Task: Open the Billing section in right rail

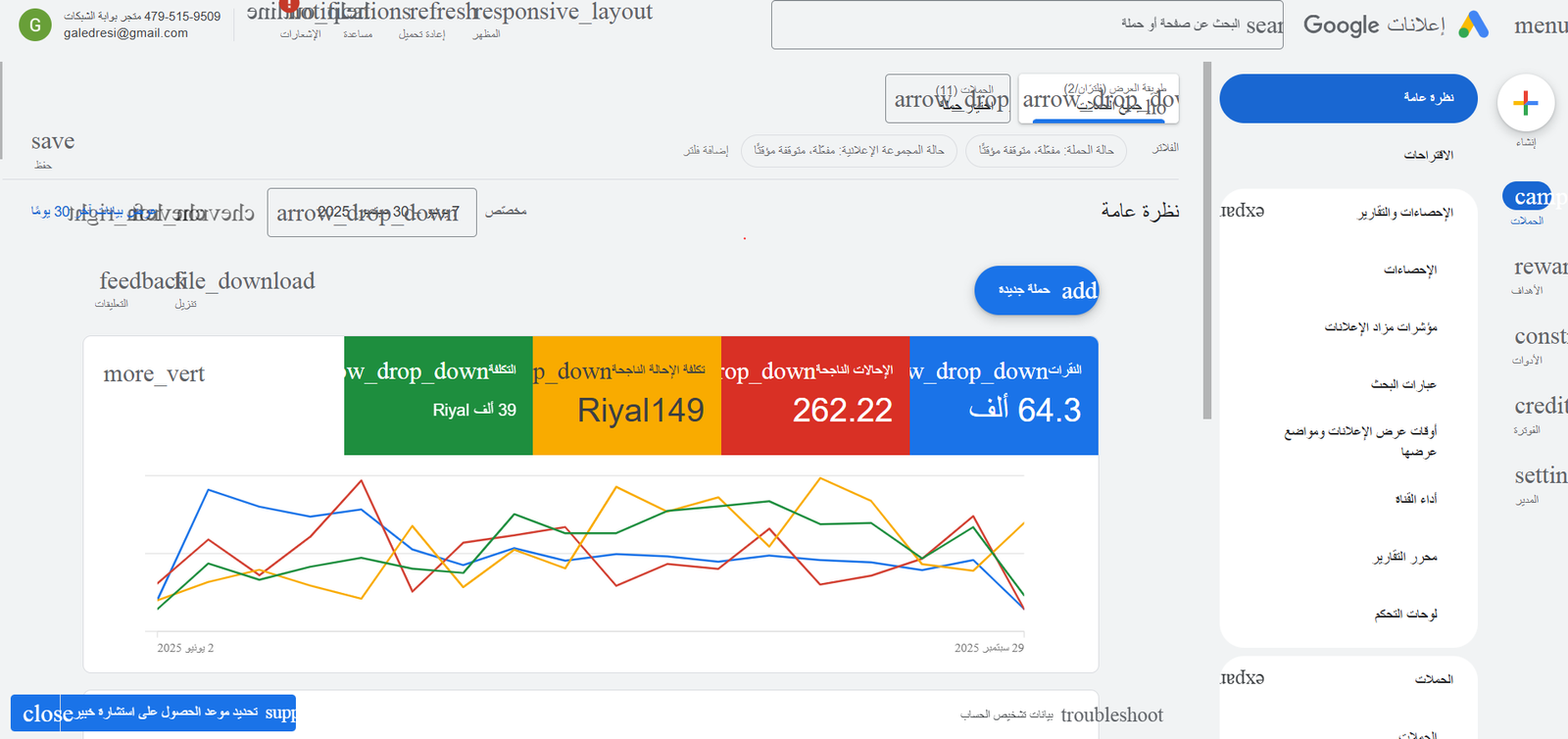Action: click(x=1537, y=408)
